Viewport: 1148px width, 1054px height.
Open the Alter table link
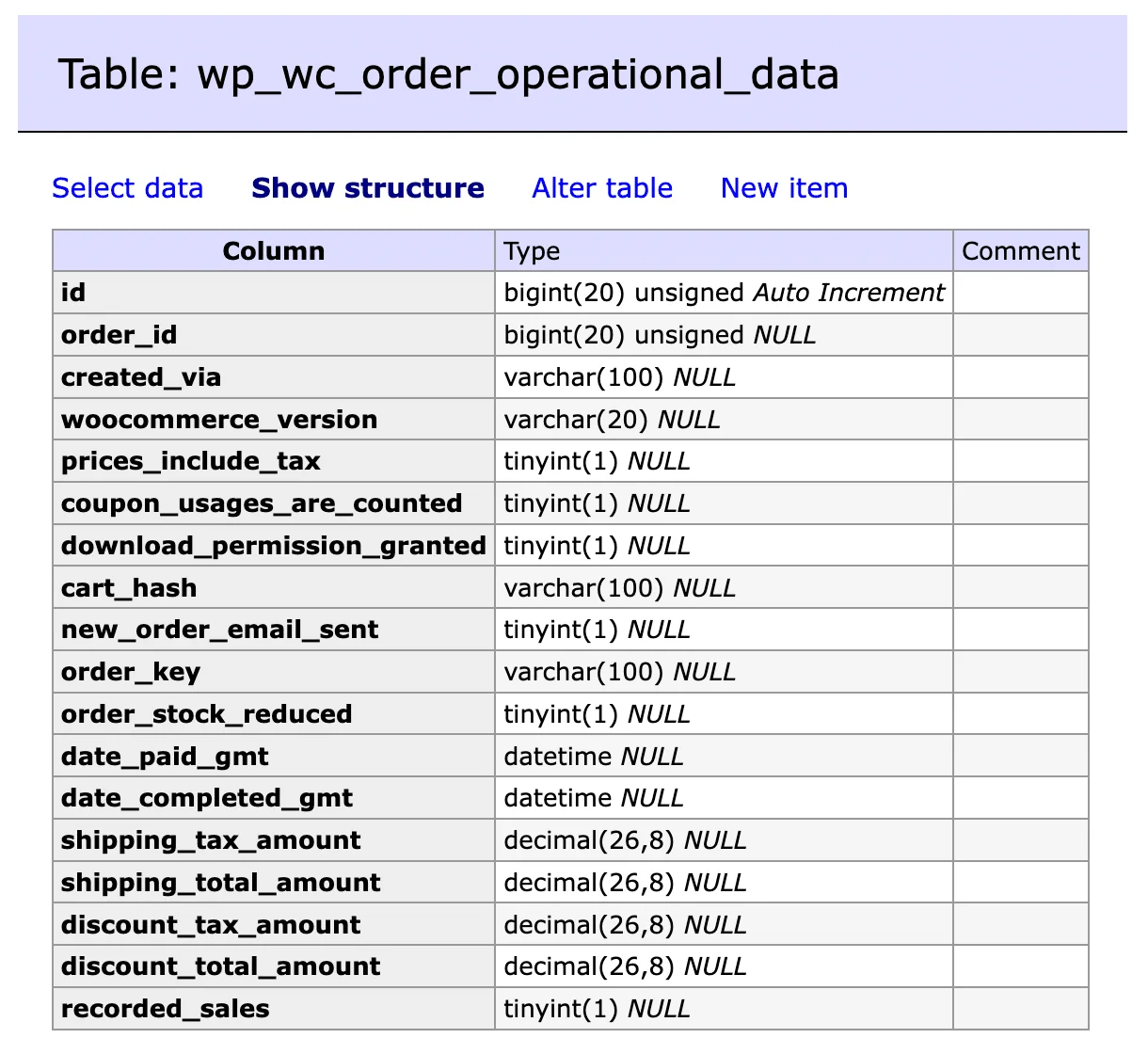[x=602, y=188]
